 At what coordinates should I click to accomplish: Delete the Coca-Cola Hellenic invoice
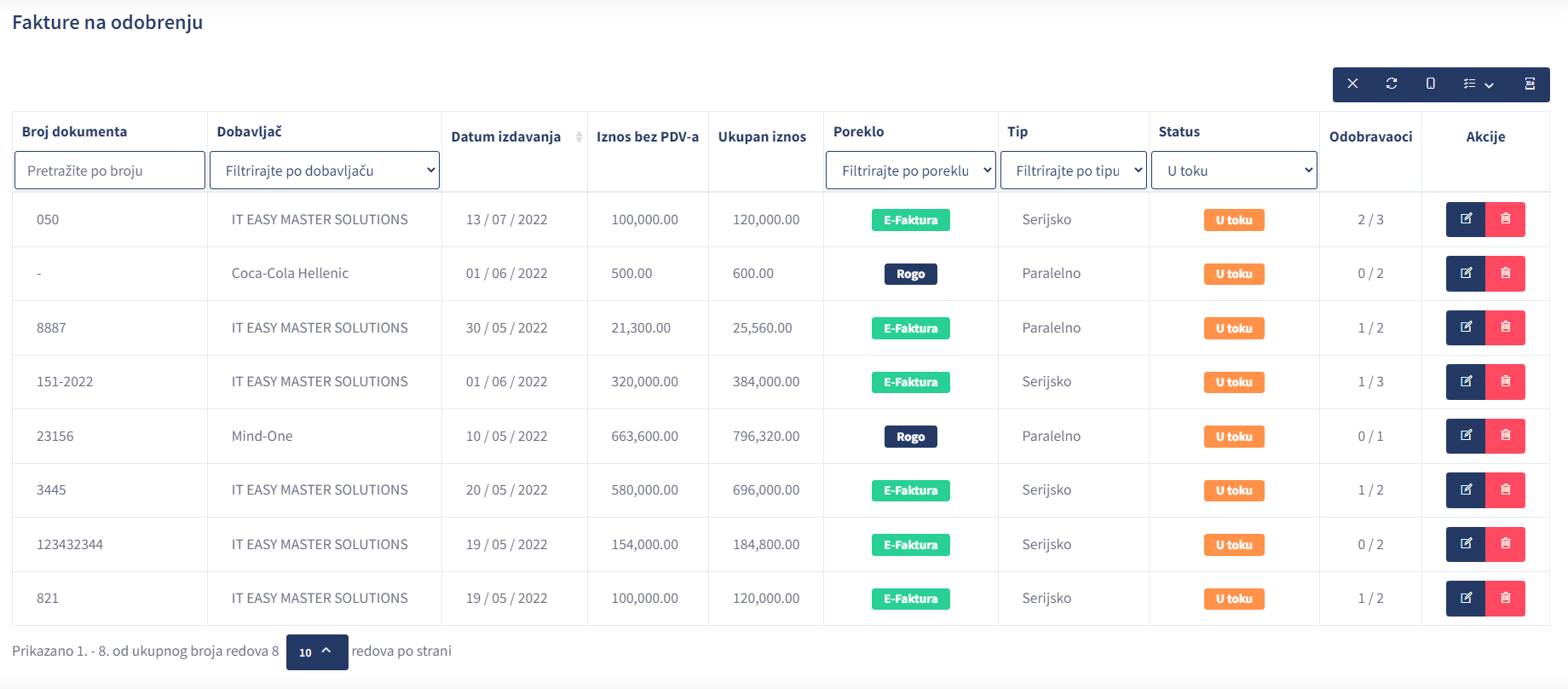point(1505,274)
